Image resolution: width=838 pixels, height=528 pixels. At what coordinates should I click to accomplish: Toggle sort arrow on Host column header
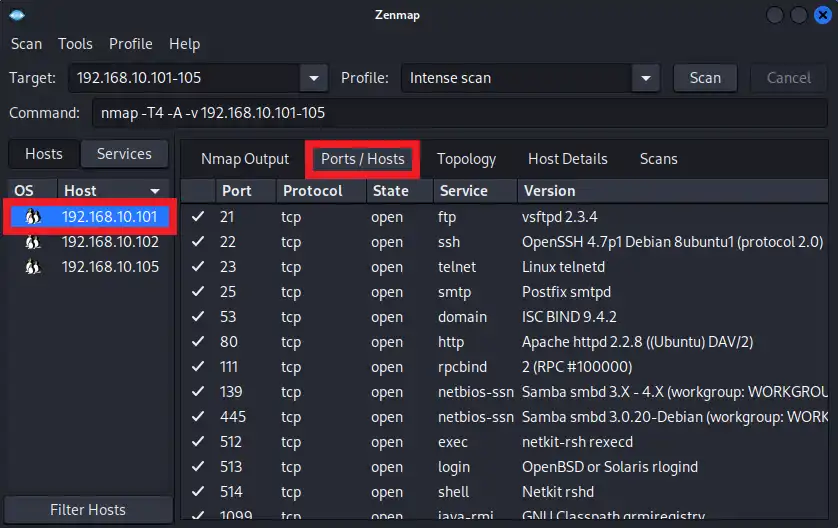[155, 191]
